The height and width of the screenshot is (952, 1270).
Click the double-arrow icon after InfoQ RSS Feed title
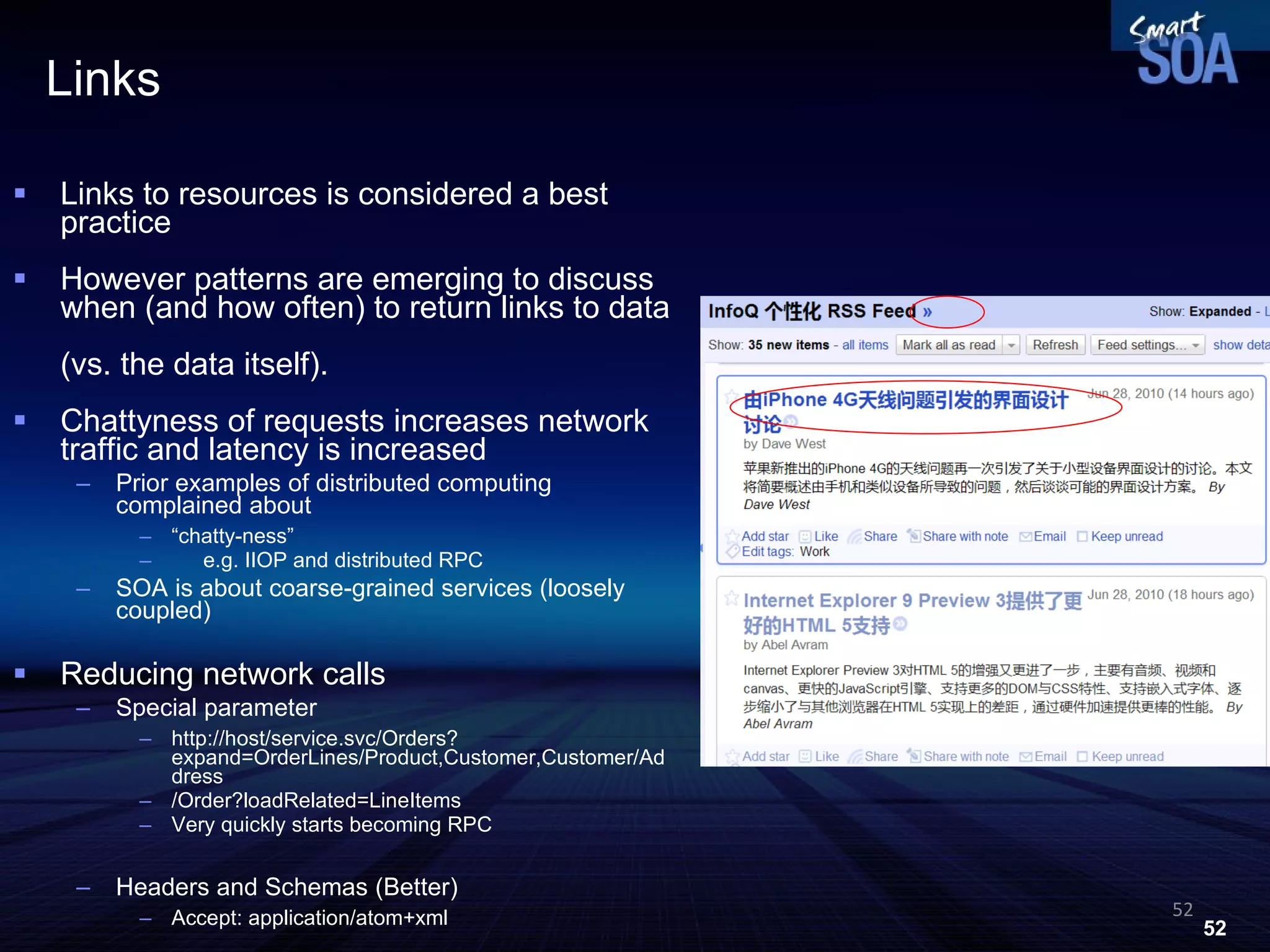click(927, 312)
